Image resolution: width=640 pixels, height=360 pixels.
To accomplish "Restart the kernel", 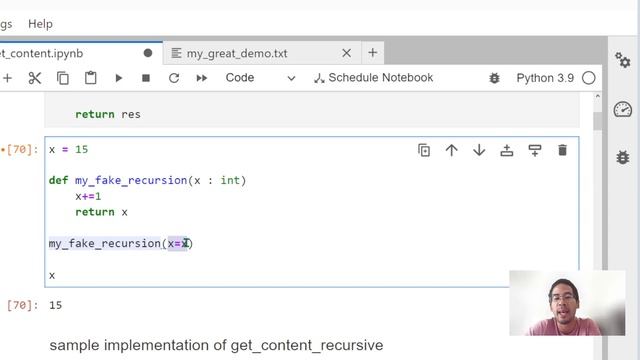I will click(174, 78).
